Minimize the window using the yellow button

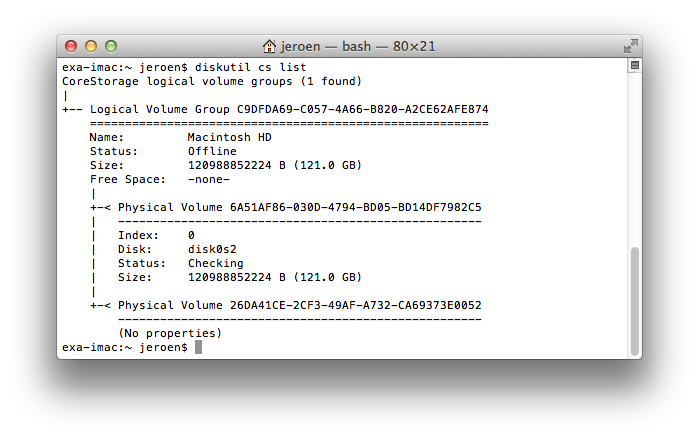click(91, 46)
